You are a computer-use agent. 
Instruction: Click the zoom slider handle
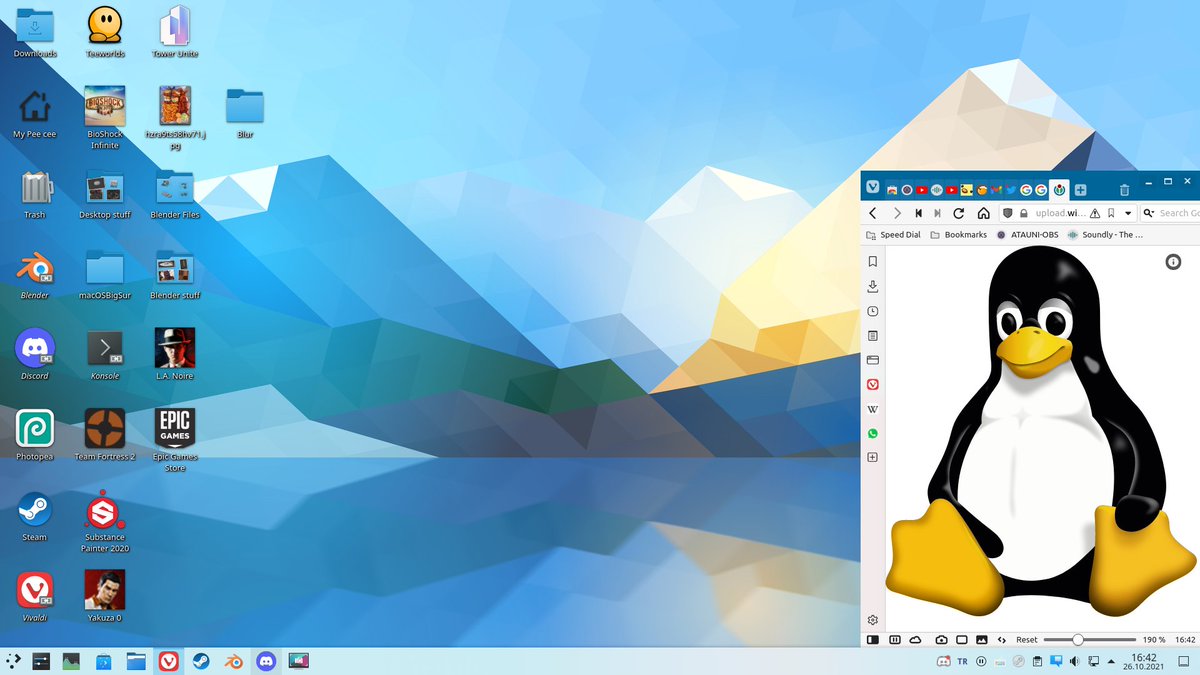tap(1078, 639)
